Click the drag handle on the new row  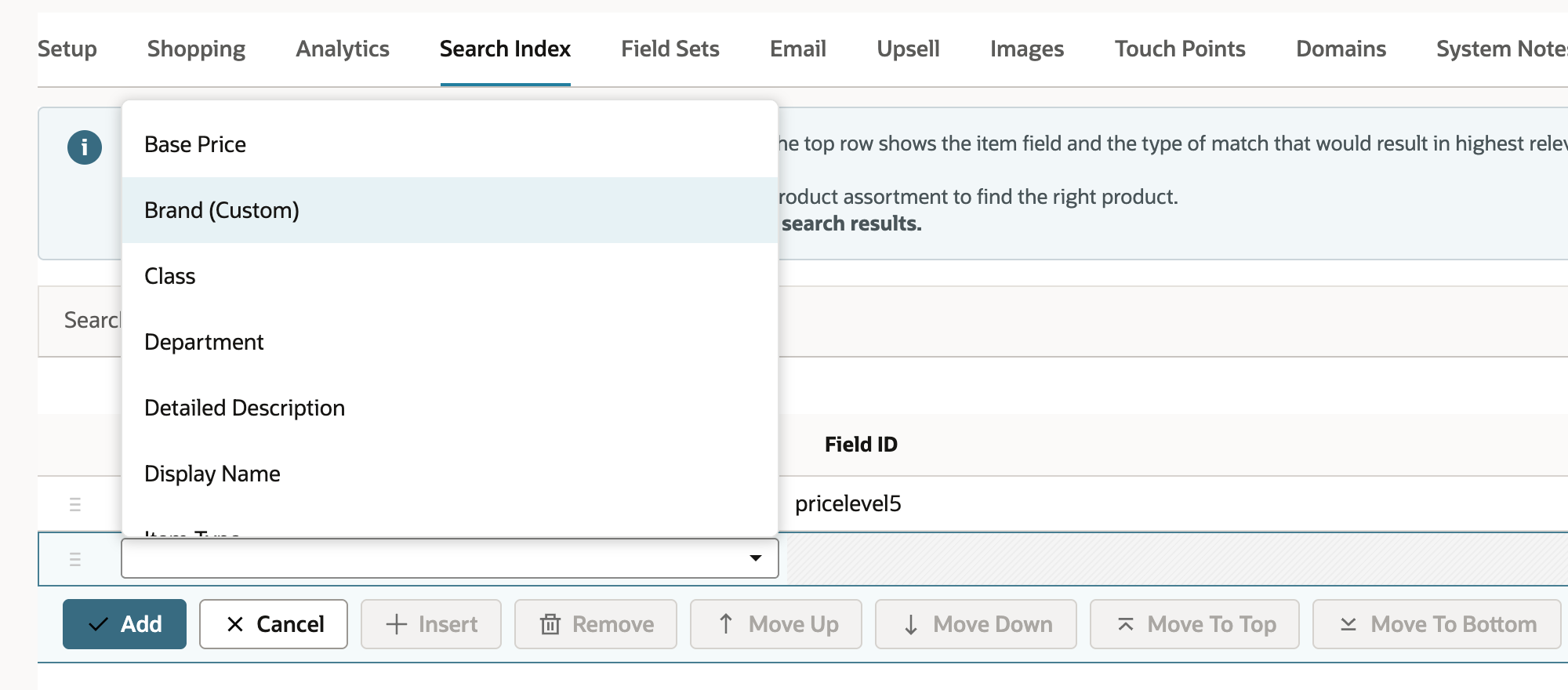(75, 559)
